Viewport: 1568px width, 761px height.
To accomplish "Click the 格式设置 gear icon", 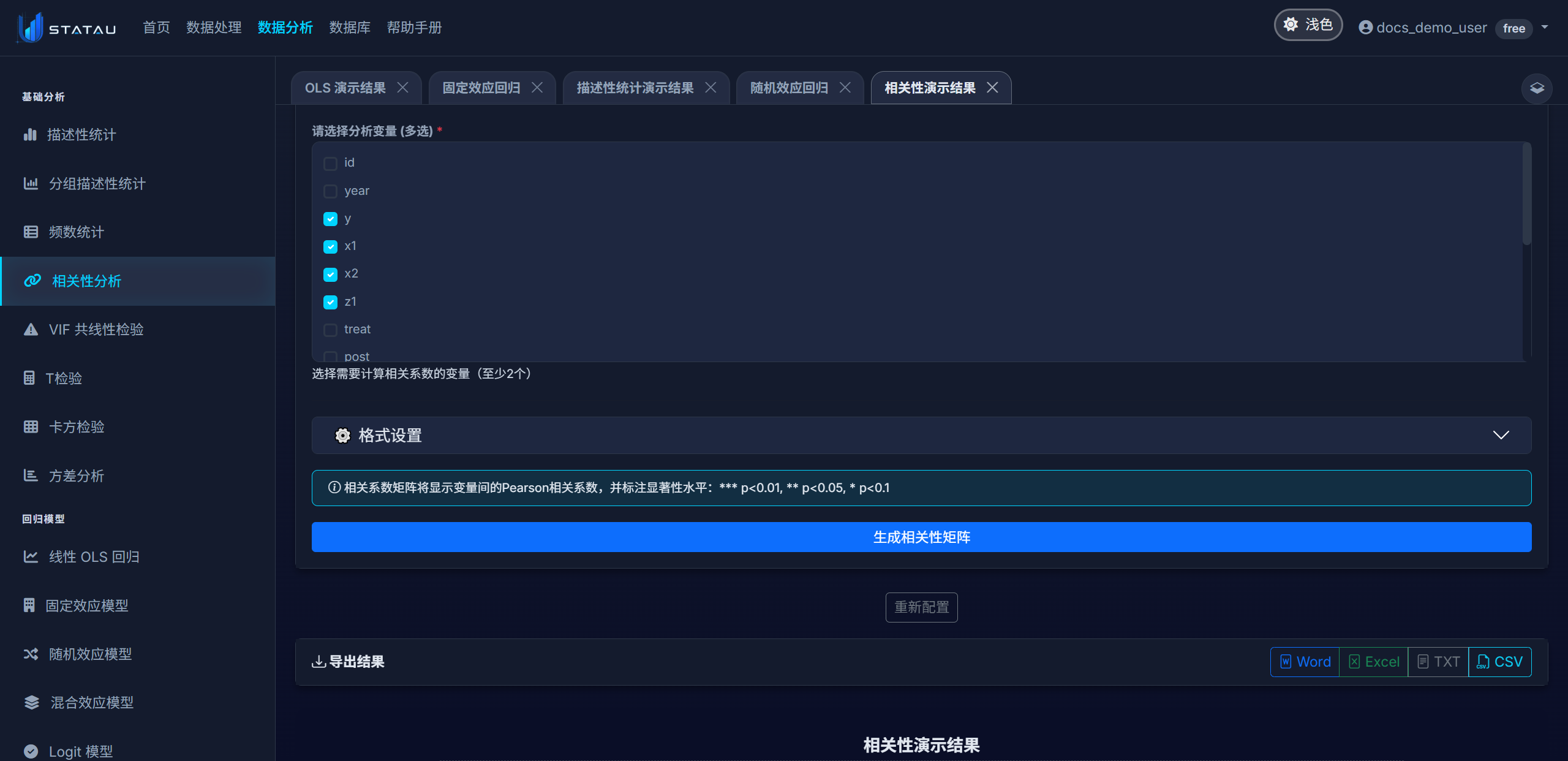I will coord(343,436).
